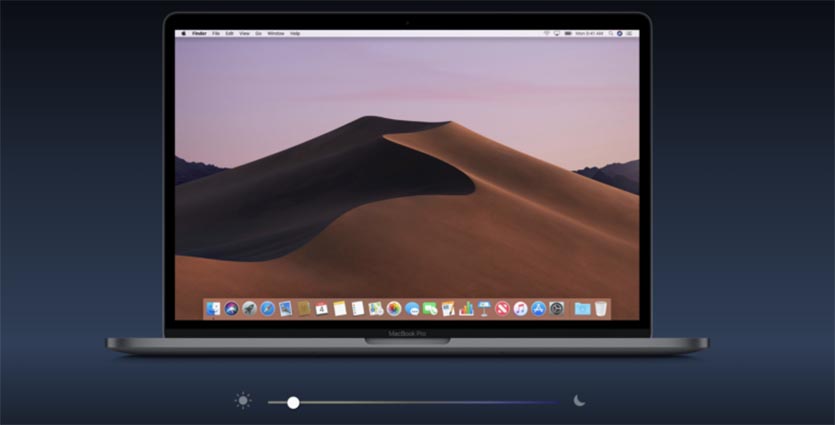Click the white slider handle
The height and width of the screenshot is (425, 835).
pyautogui.click(x=293, y=403)
